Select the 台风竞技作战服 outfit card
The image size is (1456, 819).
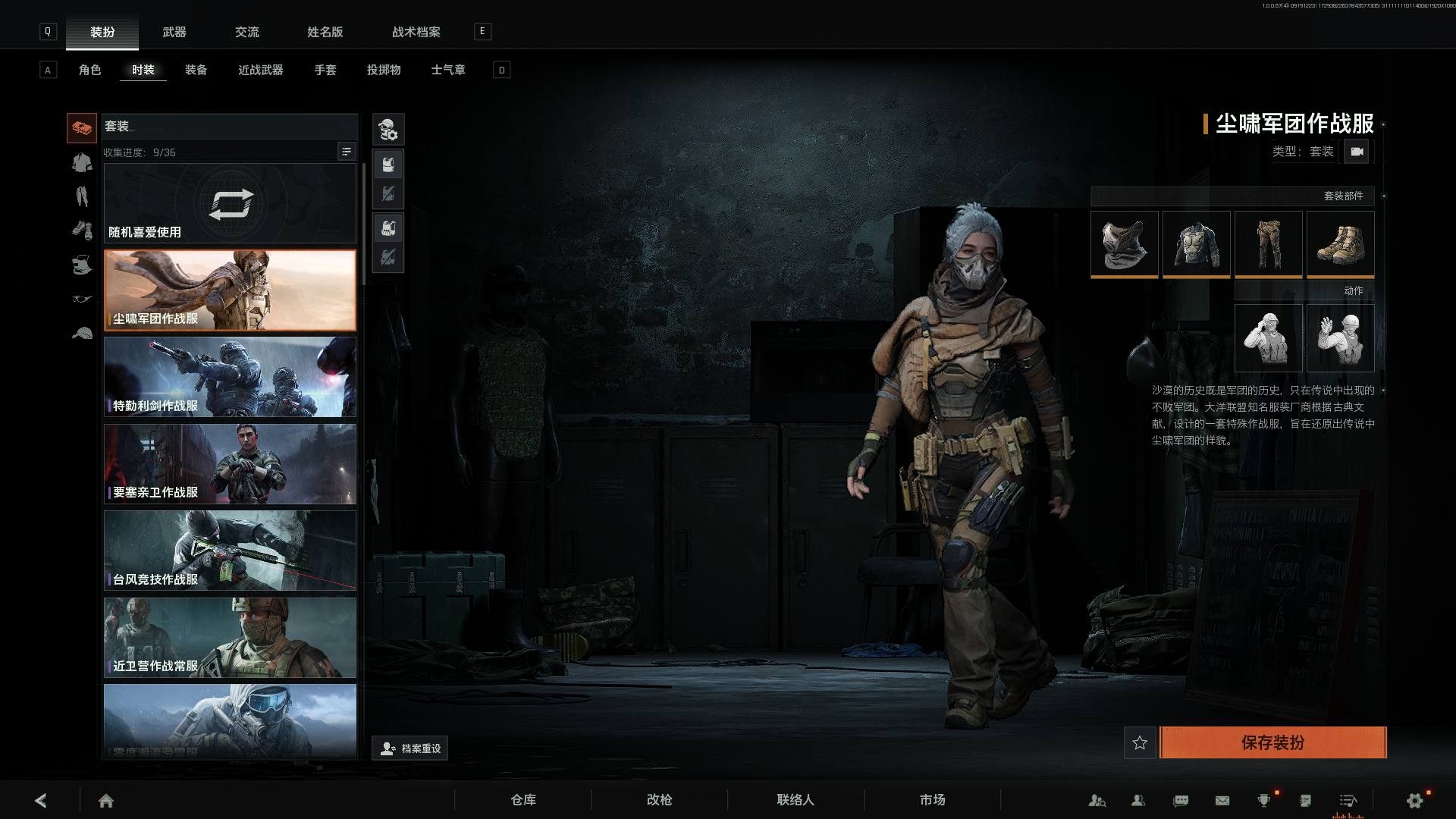click(x=230, y=551)
